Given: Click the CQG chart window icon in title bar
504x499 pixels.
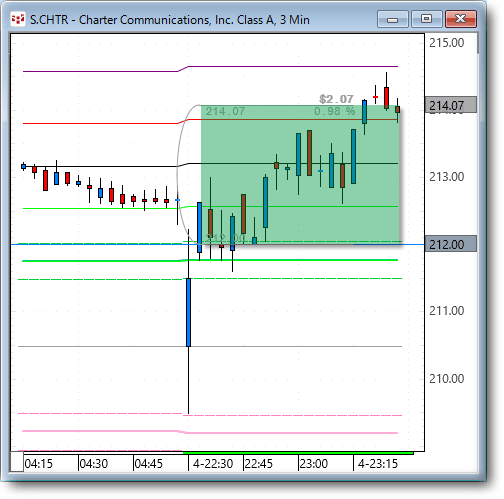Looking at the screenshot, I should pos(18,19).
